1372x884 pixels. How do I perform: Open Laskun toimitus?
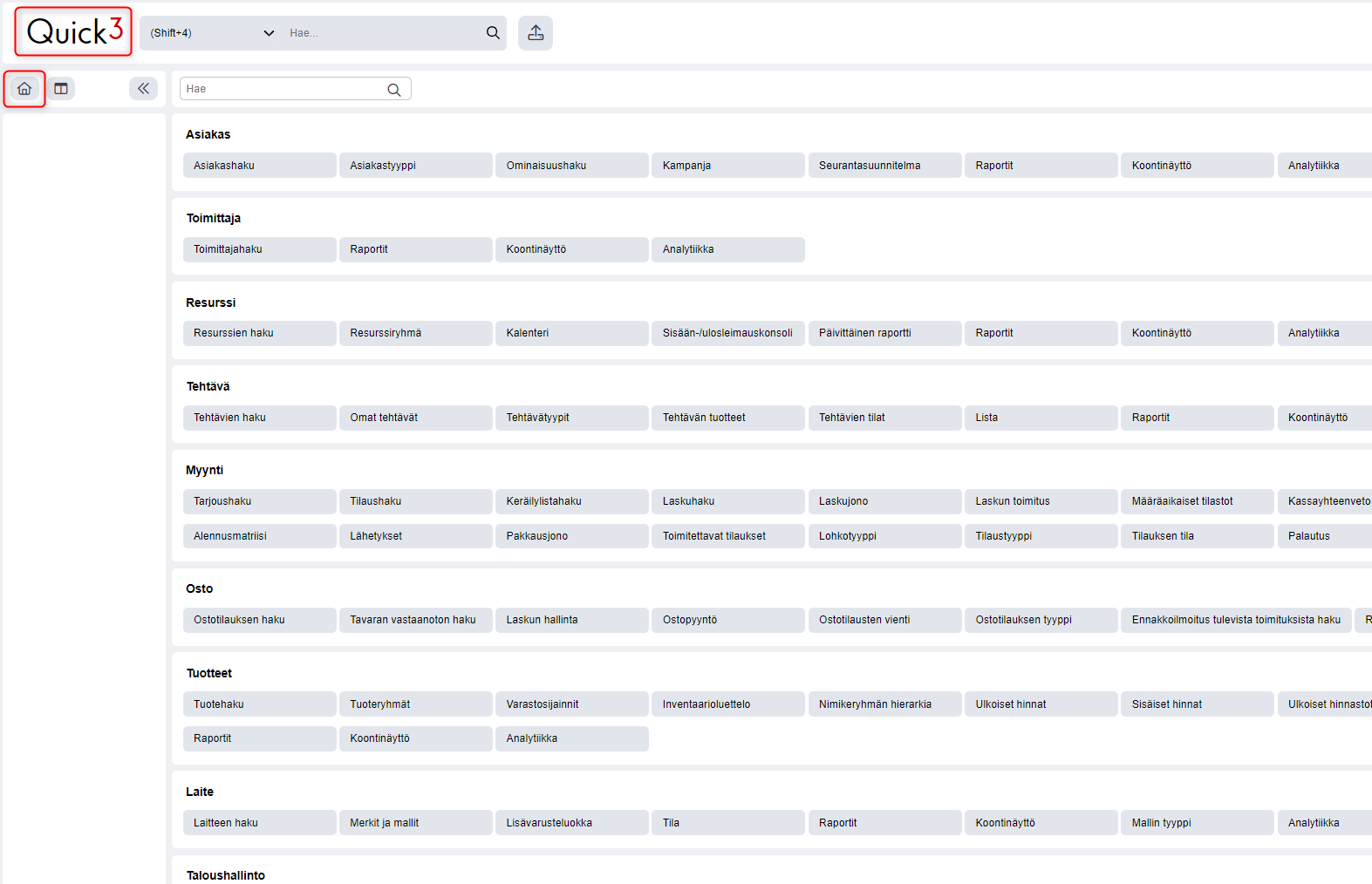click(x=1041, y=501)
